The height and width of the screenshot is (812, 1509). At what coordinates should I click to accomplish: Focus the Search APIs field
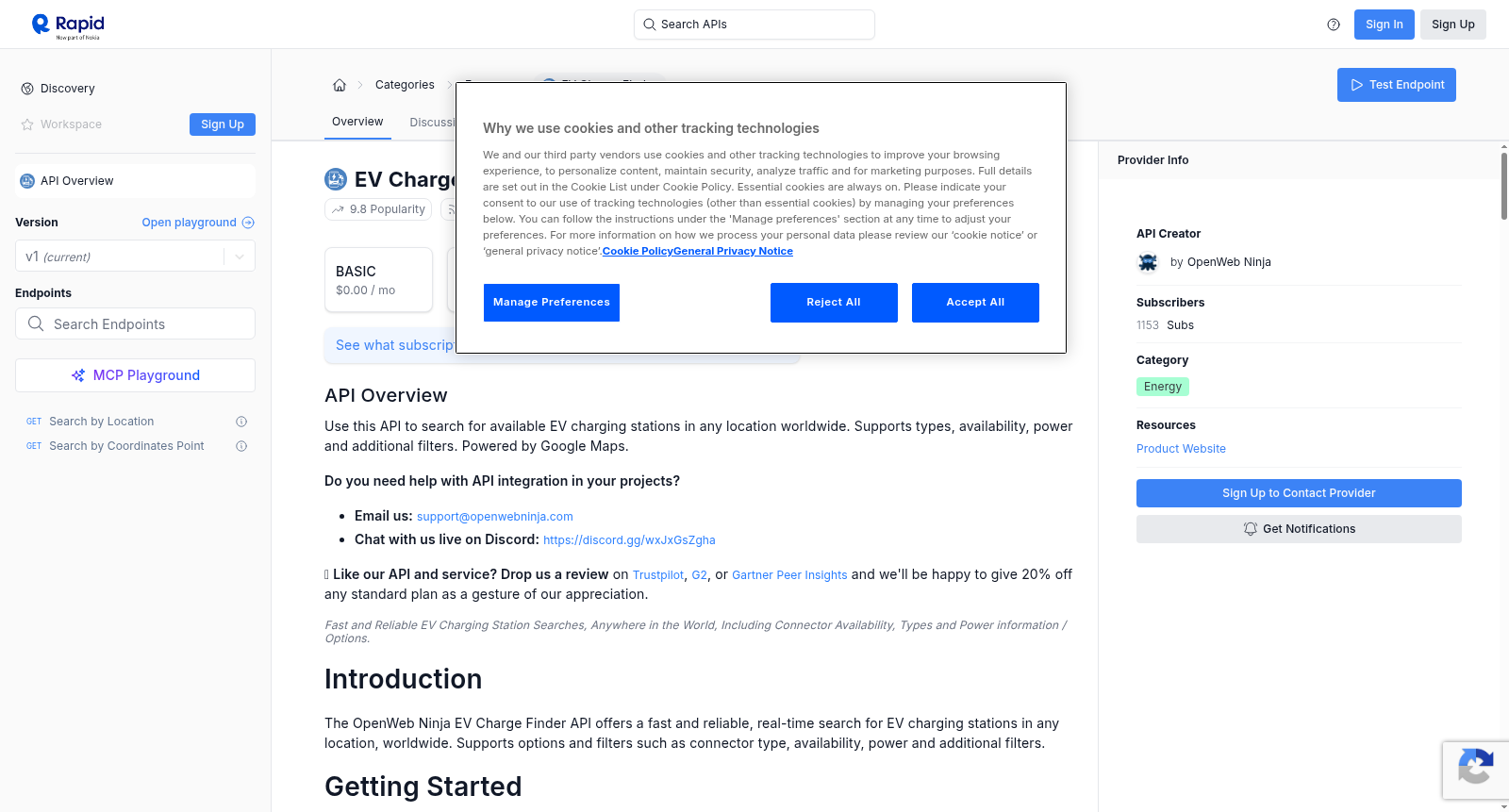[754, 25]
